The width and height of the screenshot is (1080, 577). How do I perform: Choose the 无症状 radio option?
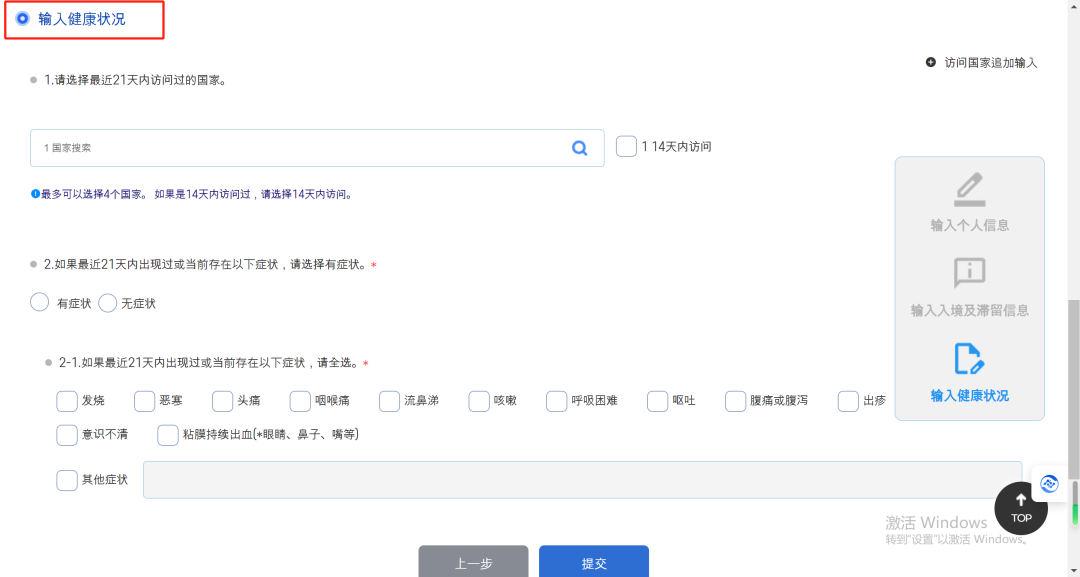coord(108,302)
